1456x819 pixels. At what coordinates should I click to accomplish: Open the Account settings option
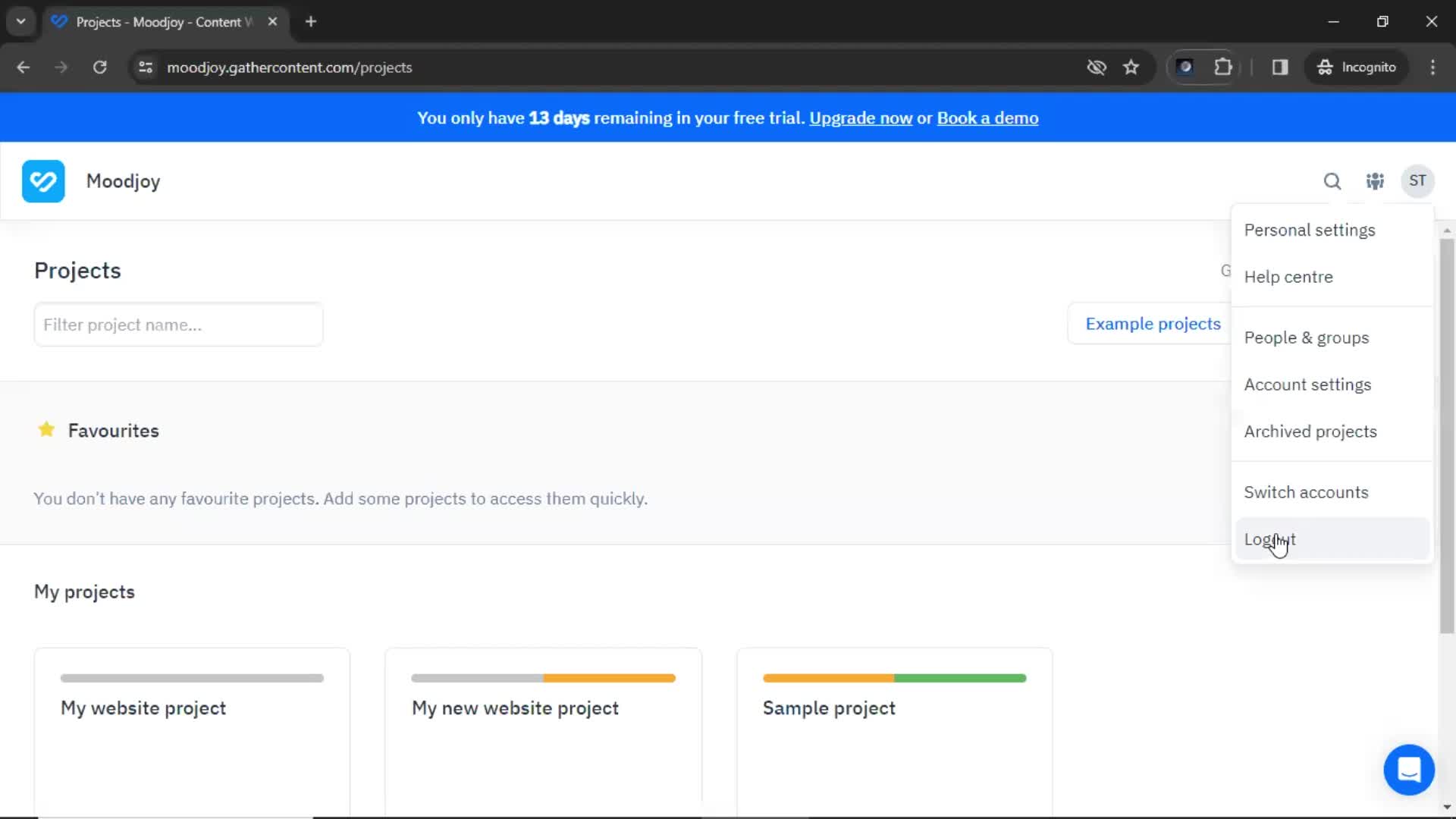pos(1307,384)
